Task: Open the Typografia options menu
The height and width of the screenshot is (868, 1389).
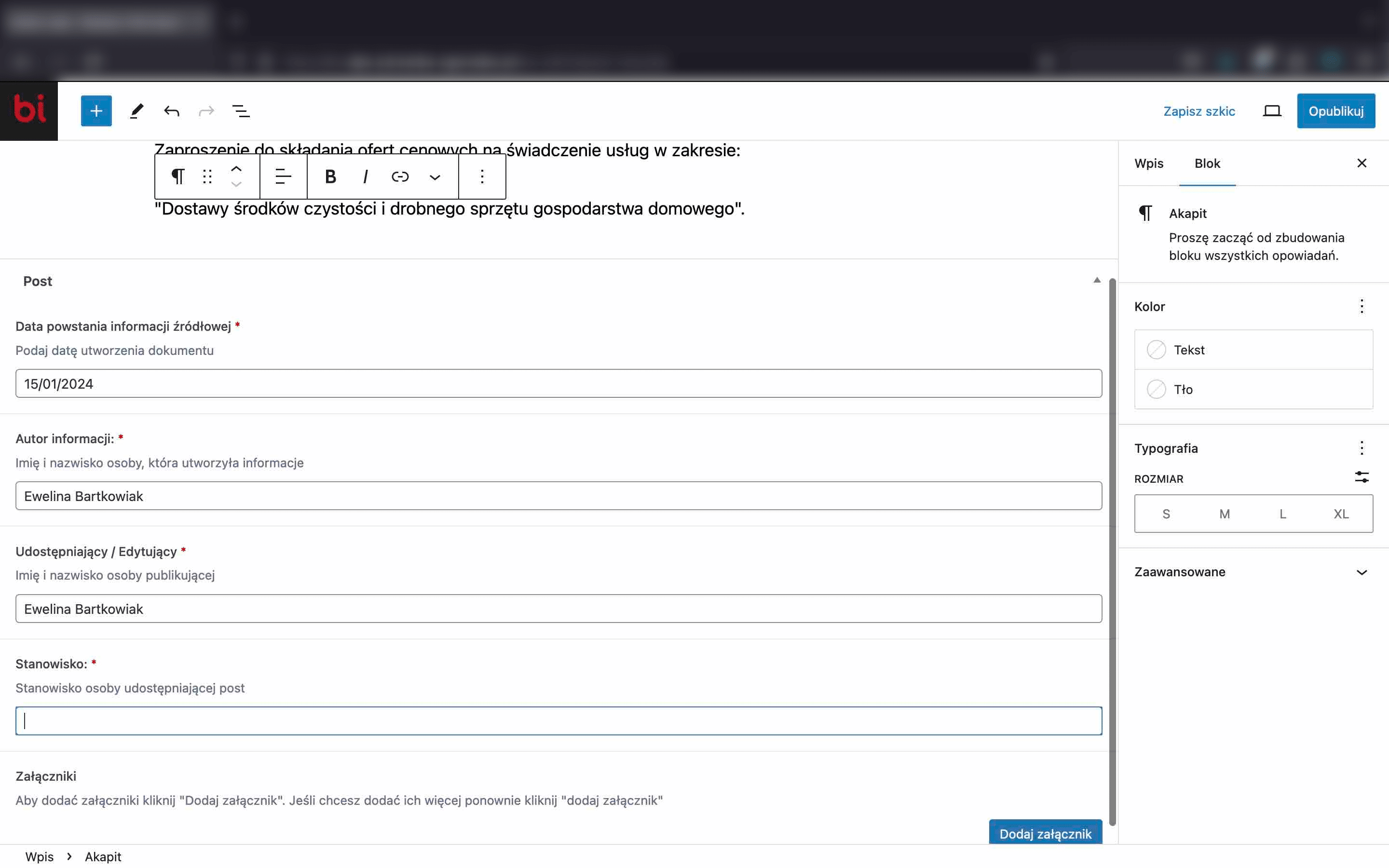Action: click(1362, 448)
